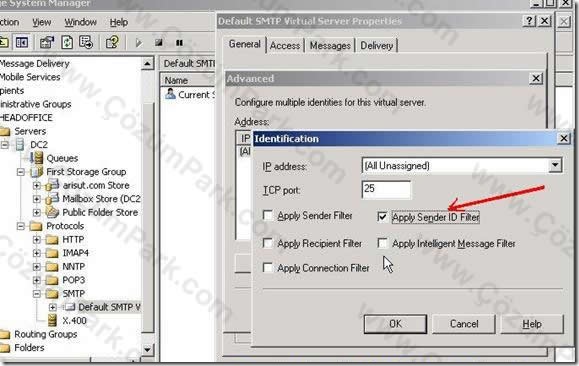Select the Queues node icon

tap(37, 158)
